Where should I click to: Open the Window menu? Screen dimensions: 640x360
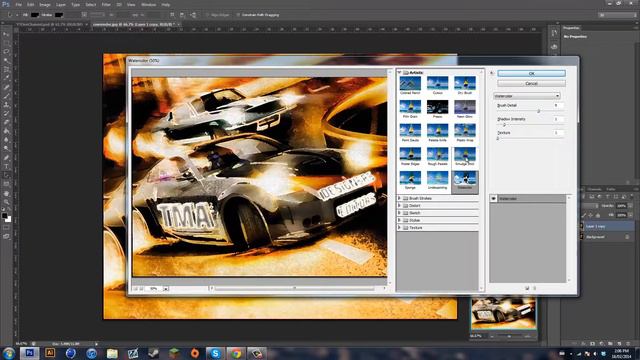point(149,4)
